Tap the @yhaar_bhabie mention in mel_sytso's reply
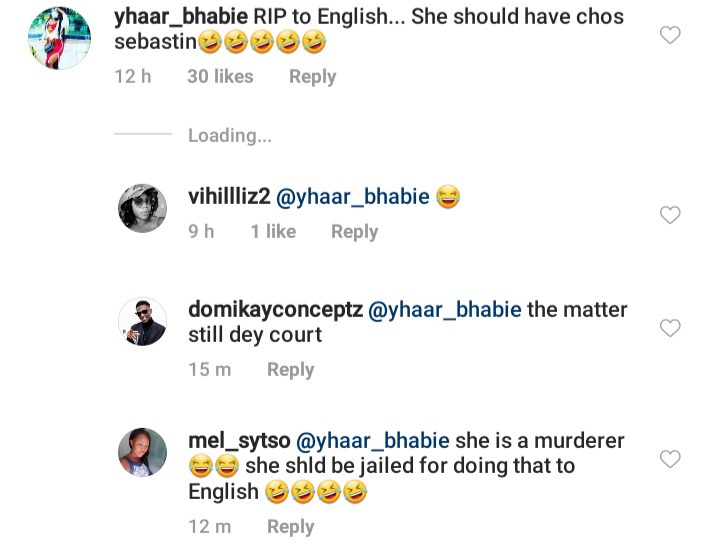 pos(373,441)
